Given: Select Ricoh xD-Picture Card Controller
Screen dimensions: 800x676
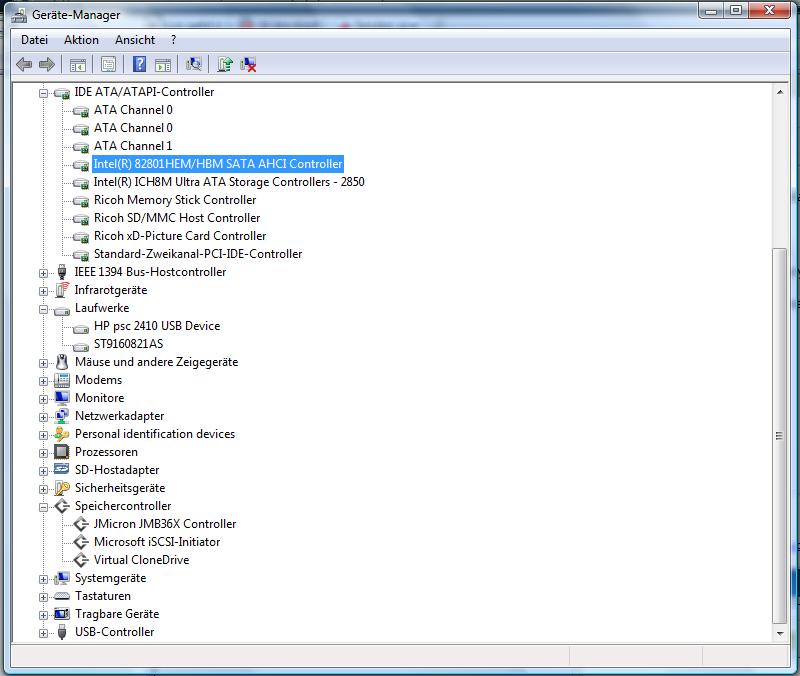Looking at the screenshot, I should tap(180, 236).
